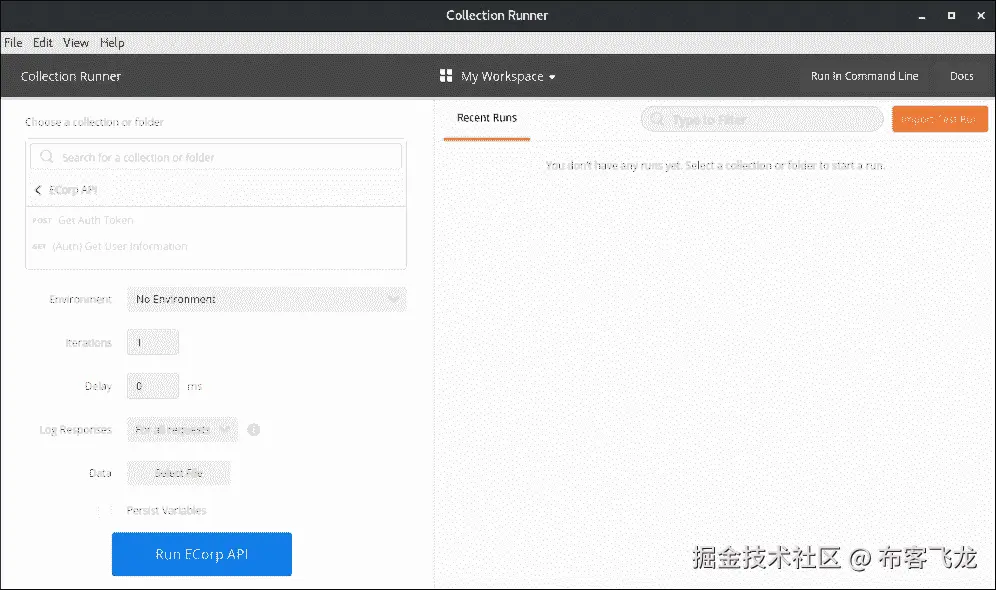This screenshot has height=590, width=996.
Task: Click the collection or folder search field
Action: (216, 156)
